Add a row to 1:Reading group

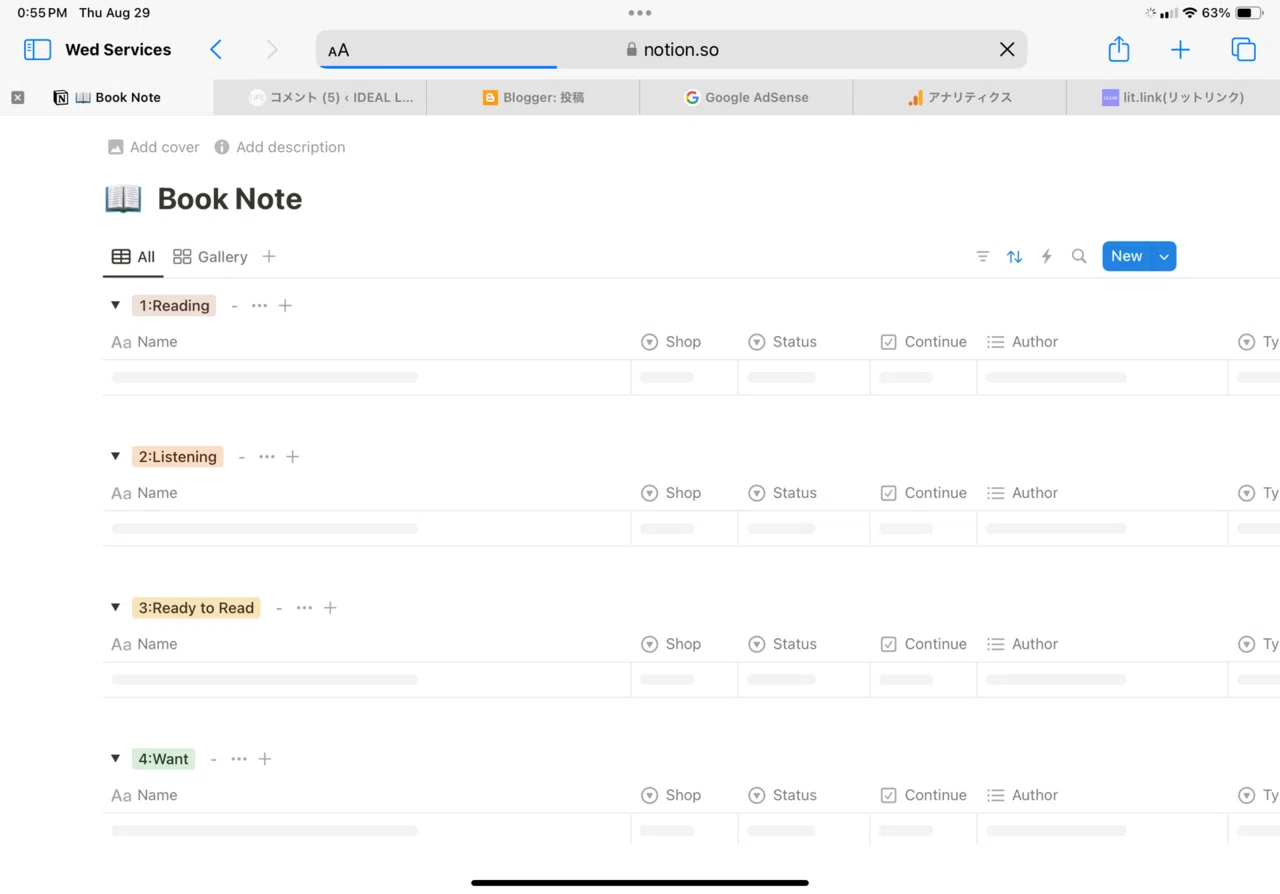click(x=285, y=306)
